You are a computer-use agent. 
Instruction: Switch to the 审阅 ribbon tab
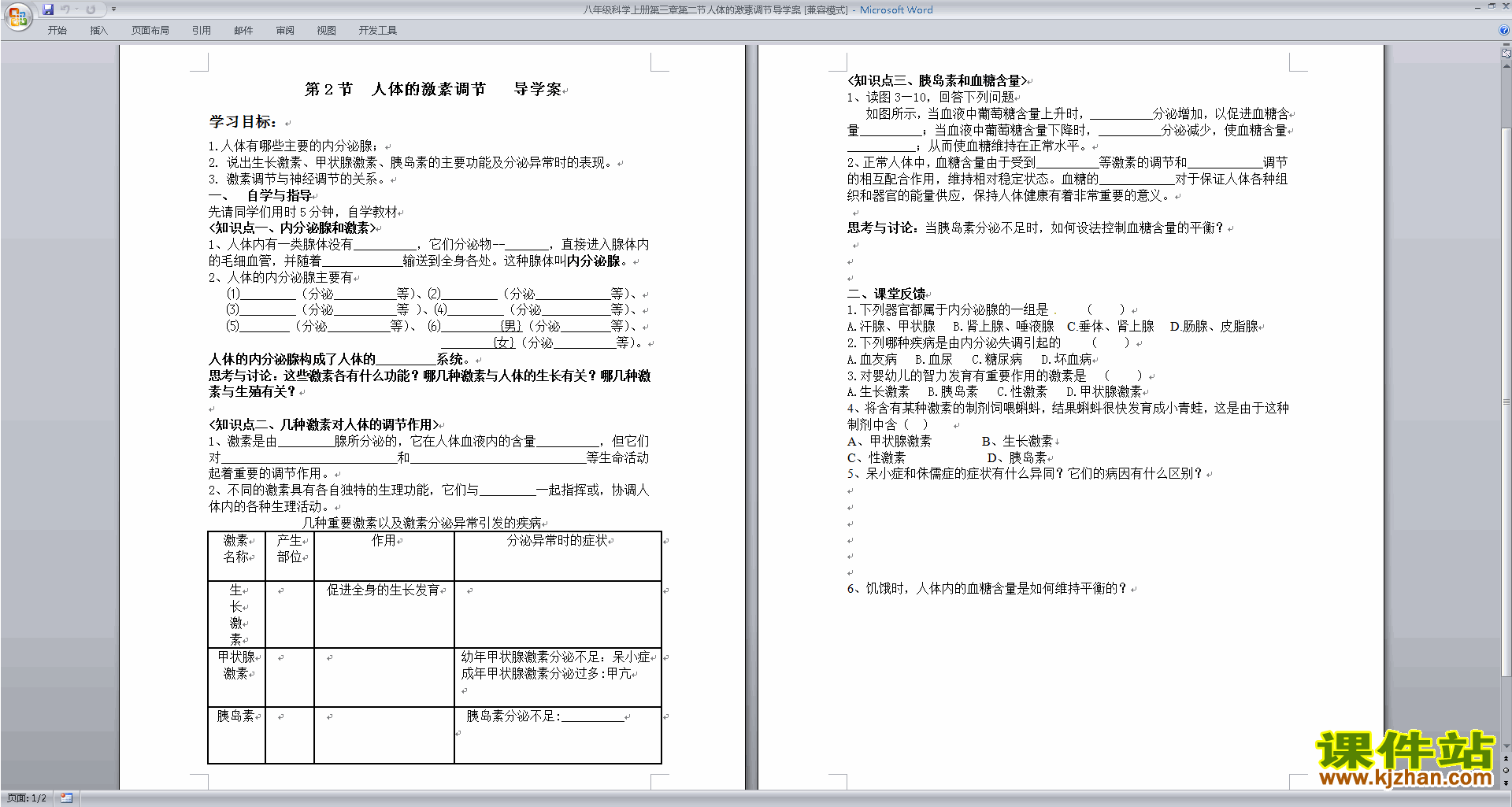pyautogui.click(x=285, y=30)
